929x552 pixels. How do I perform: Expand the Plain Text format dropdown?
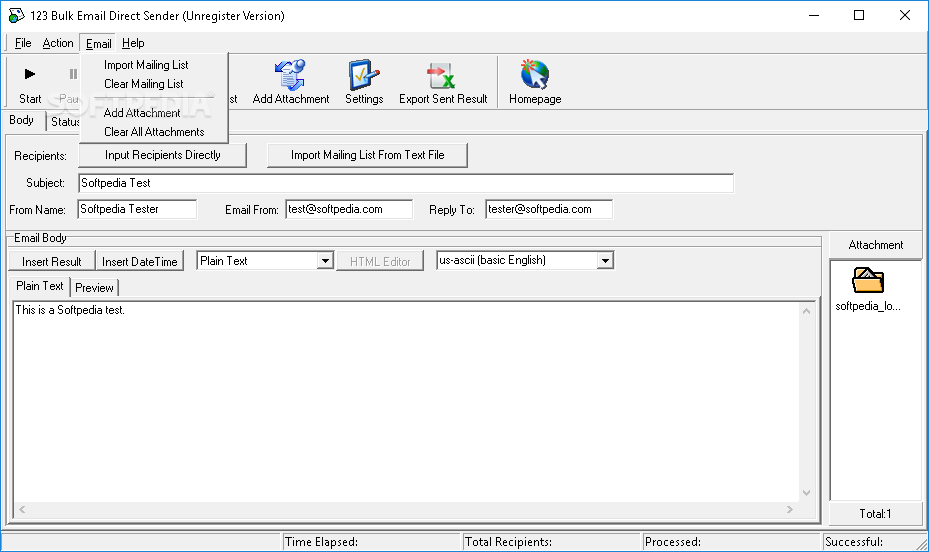coord(325,261)
